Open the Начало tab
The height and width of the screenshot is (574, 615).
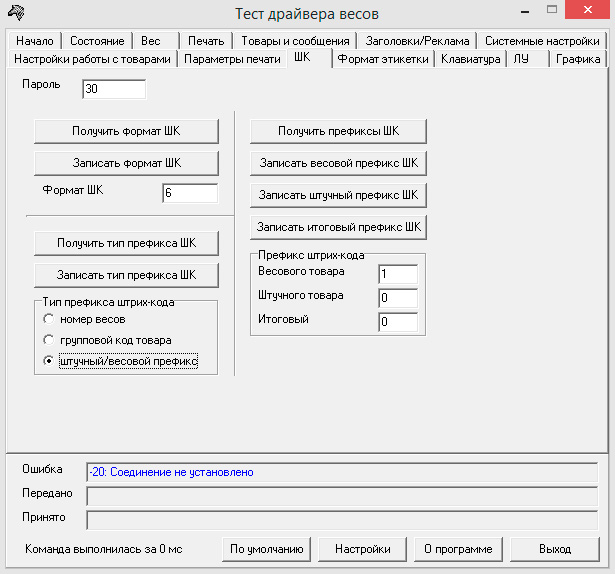click(35, 41)
